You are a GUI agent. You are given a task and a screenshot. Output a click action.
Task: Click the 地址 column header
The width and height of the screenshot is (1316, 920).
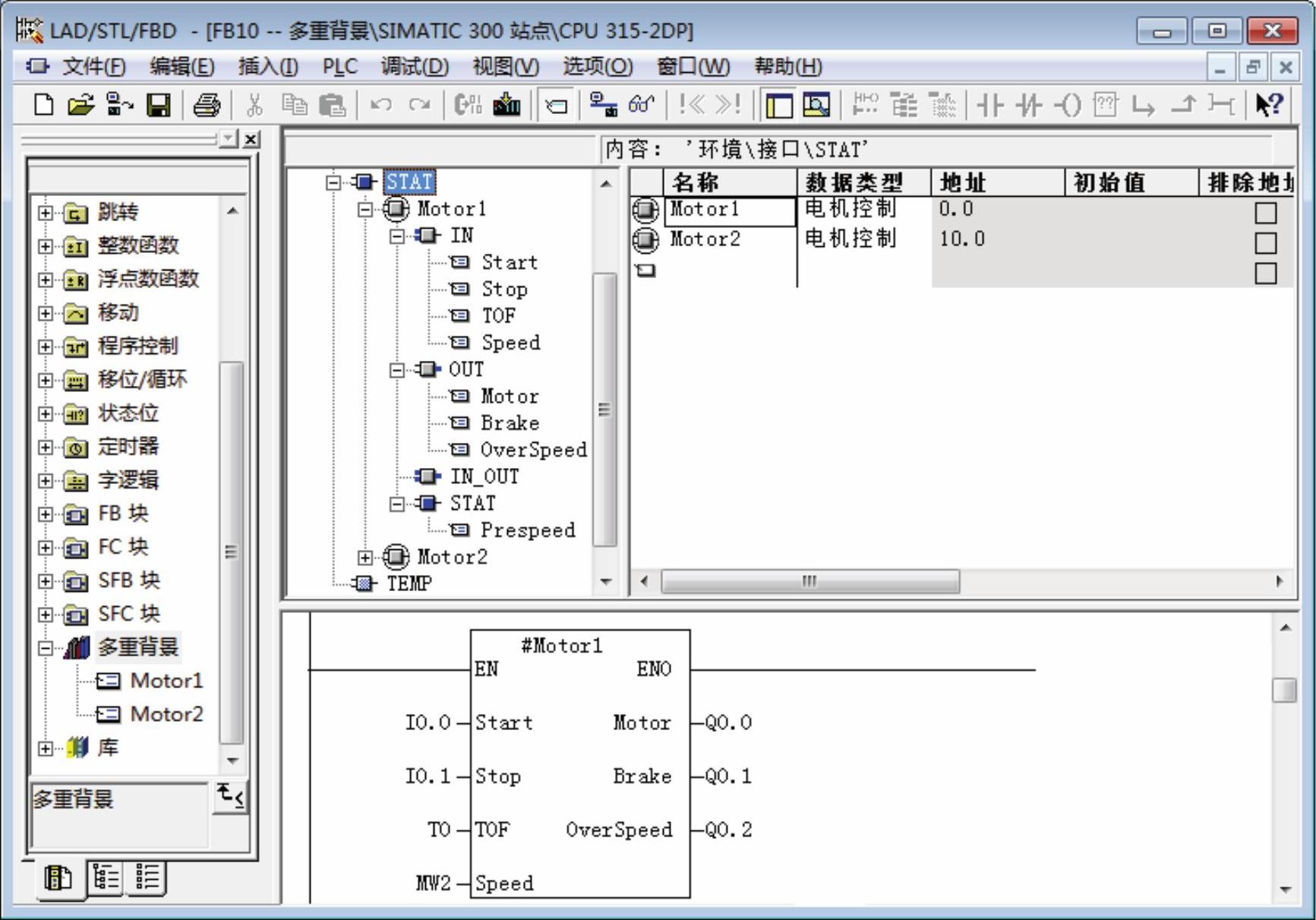click(x=998, y=182)
